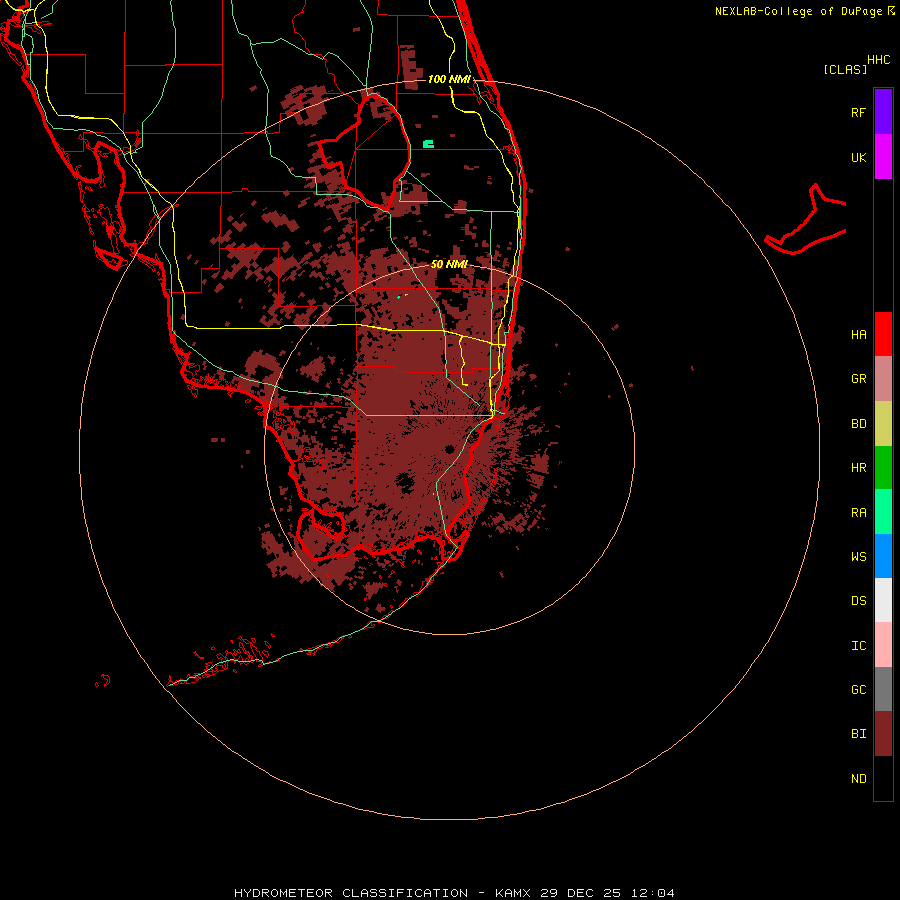
Task: Click the HA label in the legend
Action: coord(858,334)
